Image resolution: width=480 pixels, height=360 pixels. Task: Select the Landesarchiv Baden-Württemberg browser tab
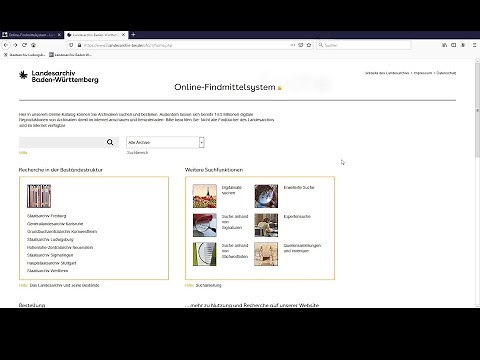coord(96,35)
